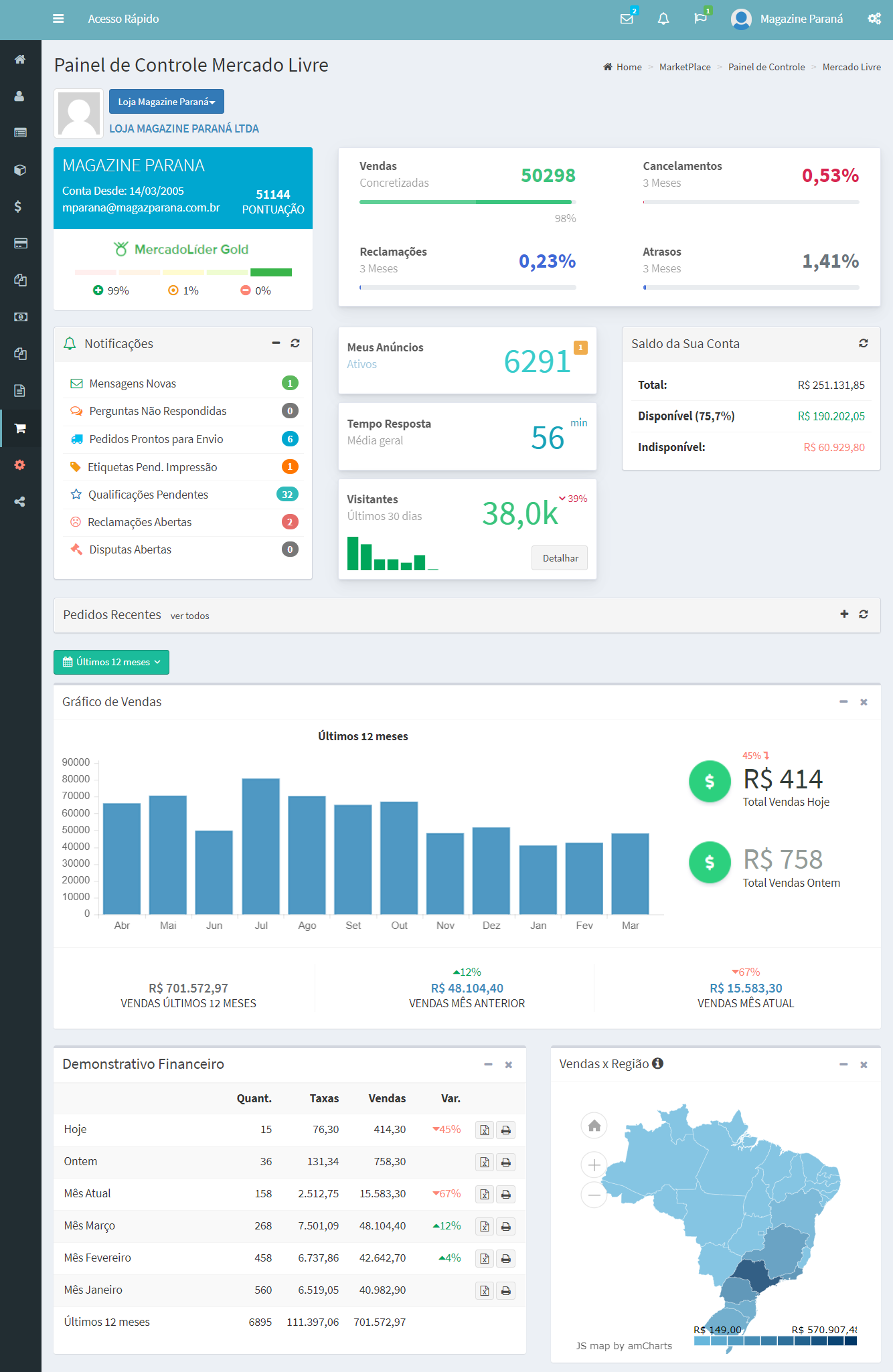Click the Detalhar visitors button

click(560, 558)
